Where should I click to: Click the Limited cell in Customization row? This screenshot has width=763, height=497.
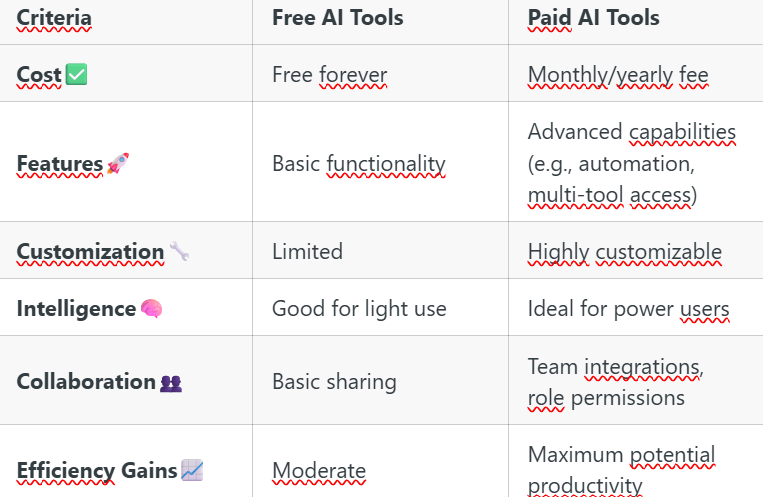[308, 252]
